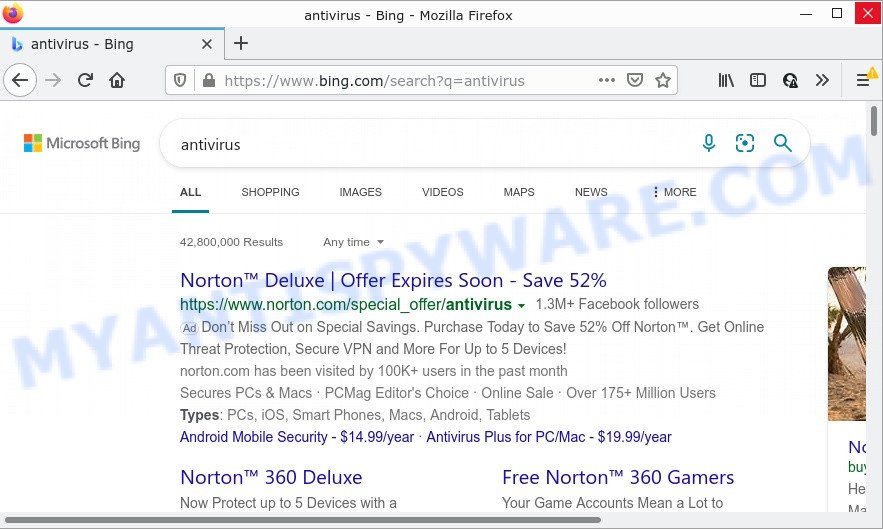Screen dimensions: 883x529
Task: Search by voice with microphone icon
Action: pos(709,143)
